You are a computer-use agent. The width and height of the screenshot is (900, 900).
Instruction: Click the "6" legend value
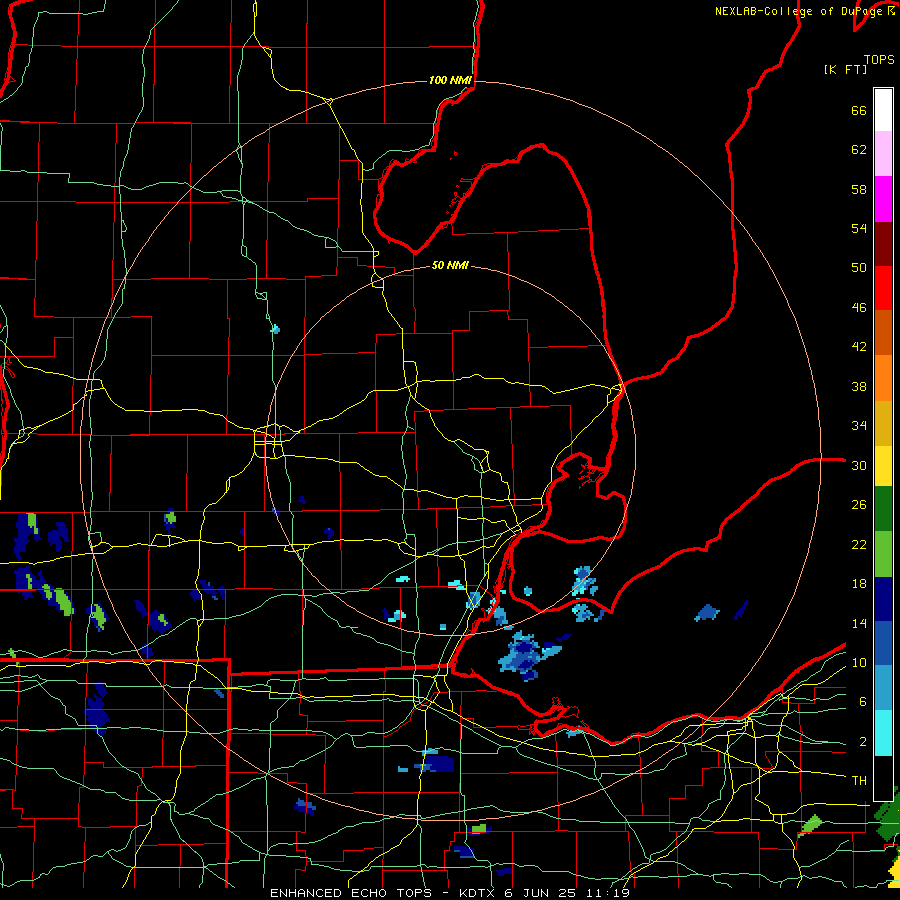click(x=863, y=702)
